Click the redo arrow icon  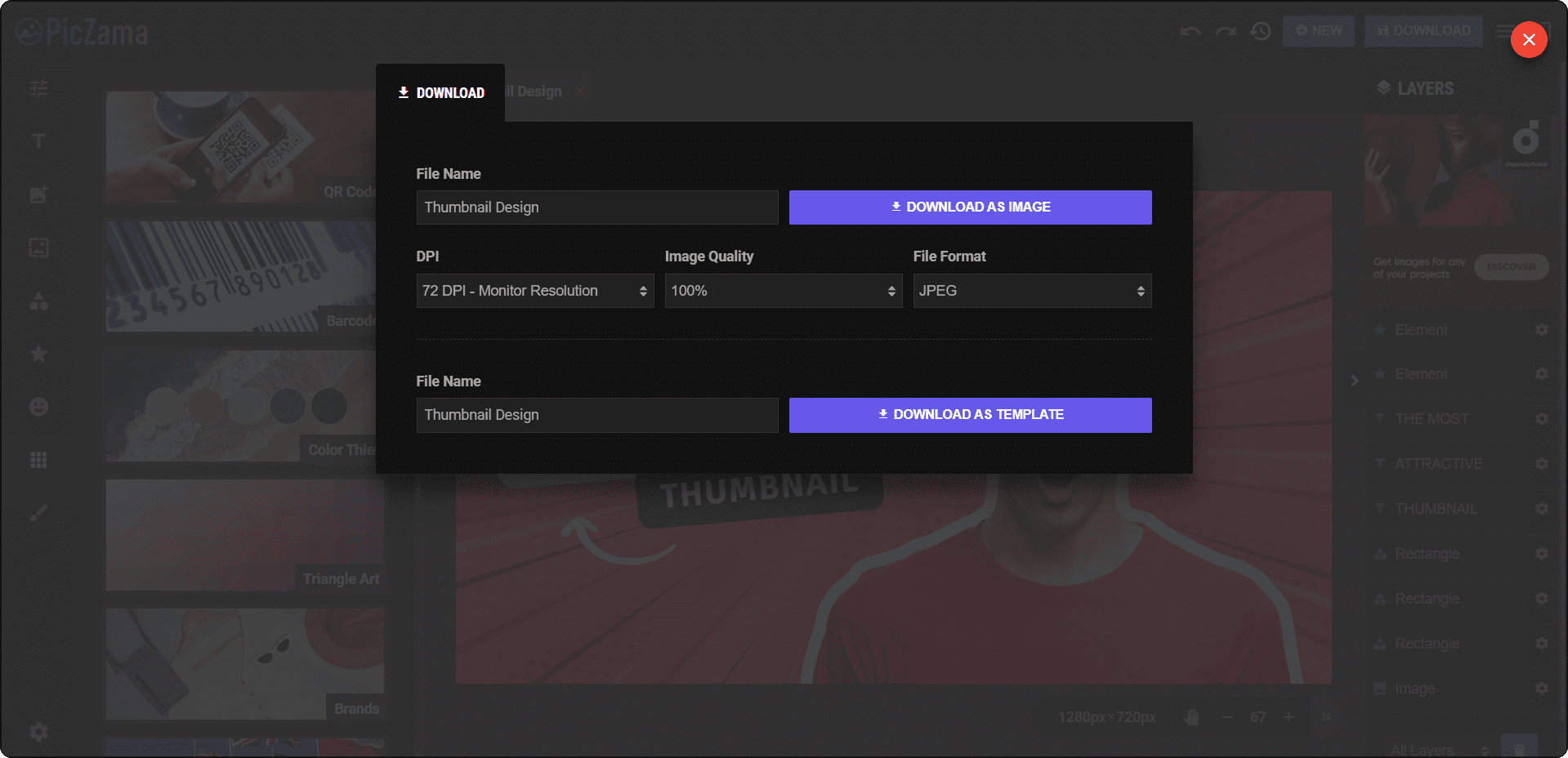click(x=1226, y=32)
